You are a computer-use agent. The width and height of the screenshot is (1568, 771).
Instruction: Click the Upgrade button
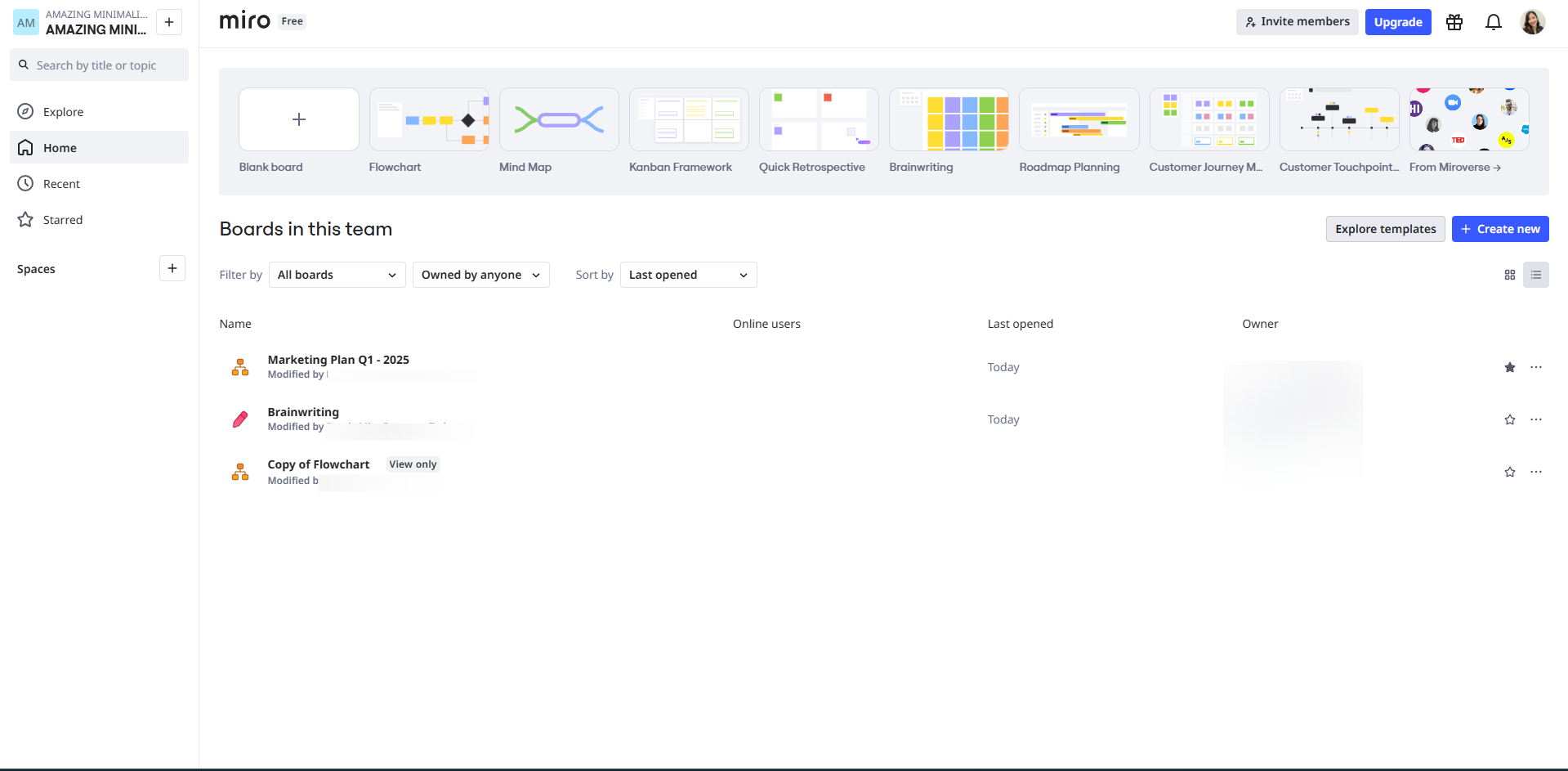1398,22
